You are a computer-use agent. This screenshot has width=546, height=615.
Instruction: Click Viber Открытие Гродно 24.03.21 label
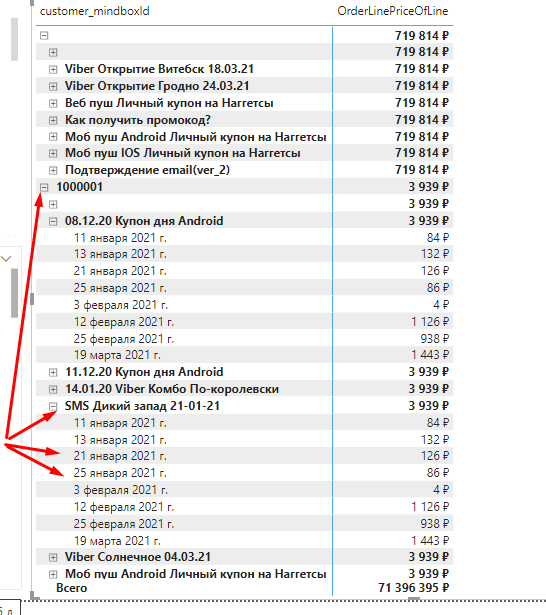157,86
